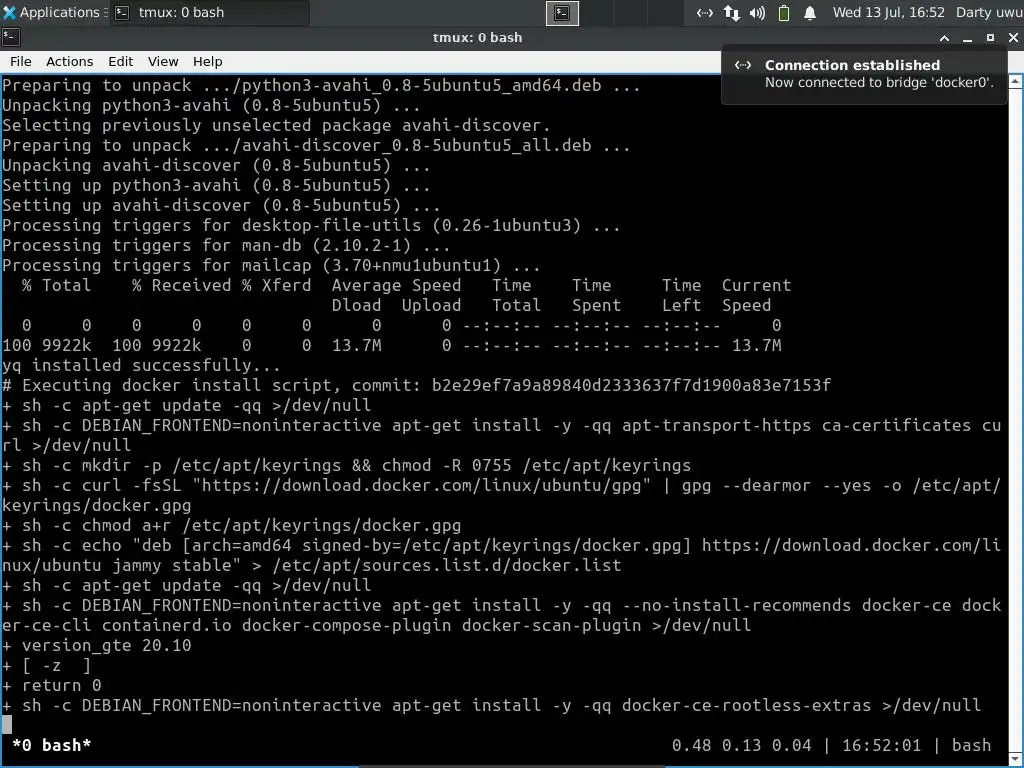Click the terminal cursor block on the last line
This screenshot has height=768, width=1024.
click(7, 724)
